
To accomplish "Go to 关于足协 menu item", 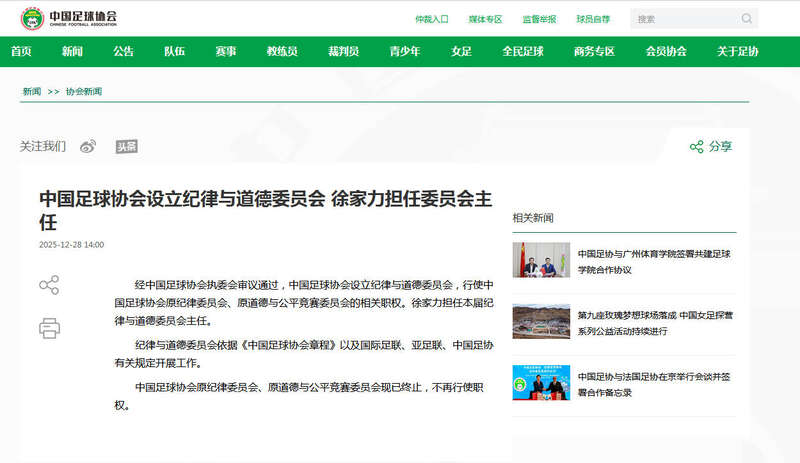I will coord(738,51).
